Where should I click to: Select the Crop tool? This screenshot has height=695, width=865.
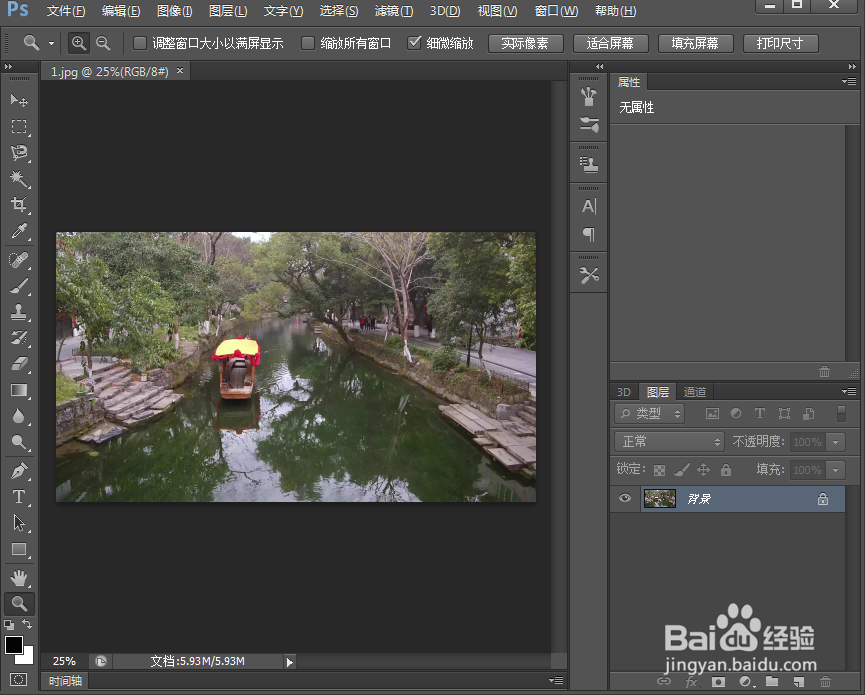[19, 205]
